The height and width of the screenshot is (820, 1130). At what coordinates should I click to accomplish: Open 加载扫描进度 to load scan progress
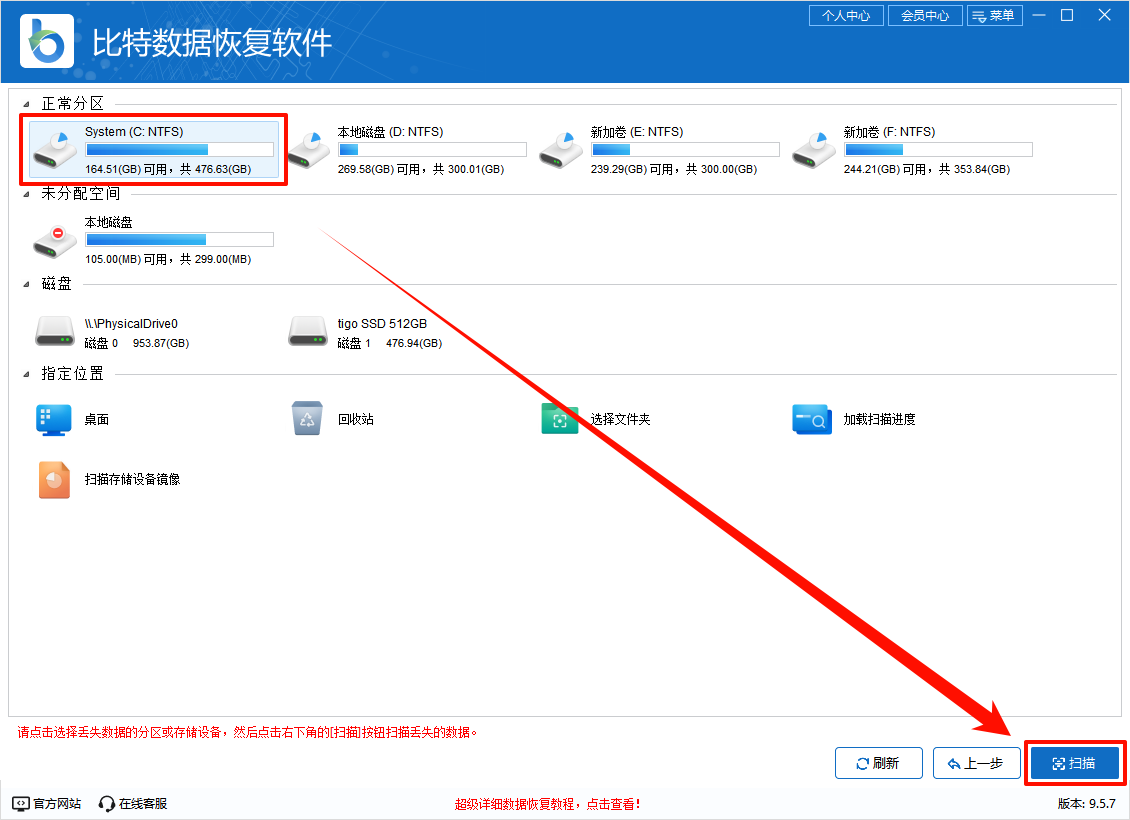(812, 419)
